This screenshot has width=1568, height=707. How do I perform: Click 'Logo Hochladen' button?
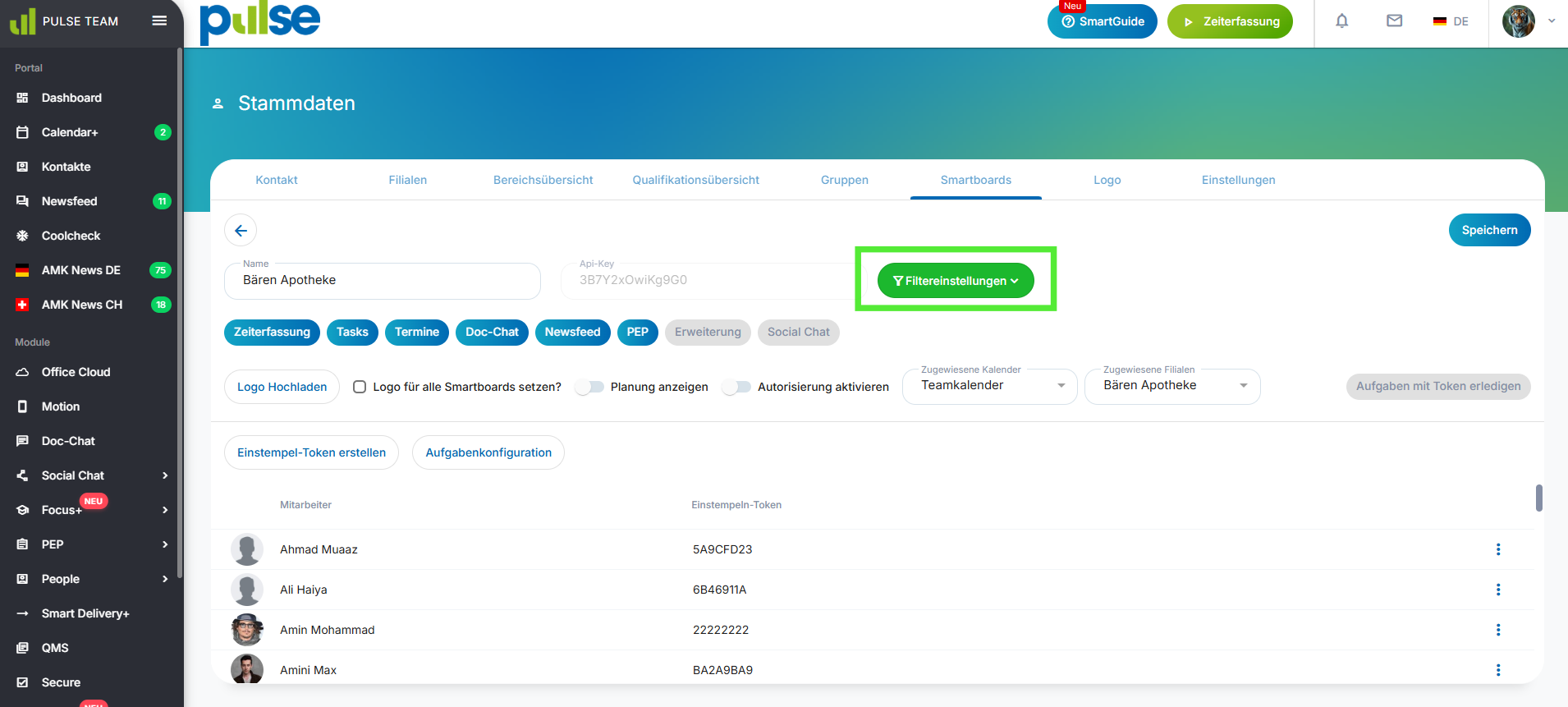(282, 387)
